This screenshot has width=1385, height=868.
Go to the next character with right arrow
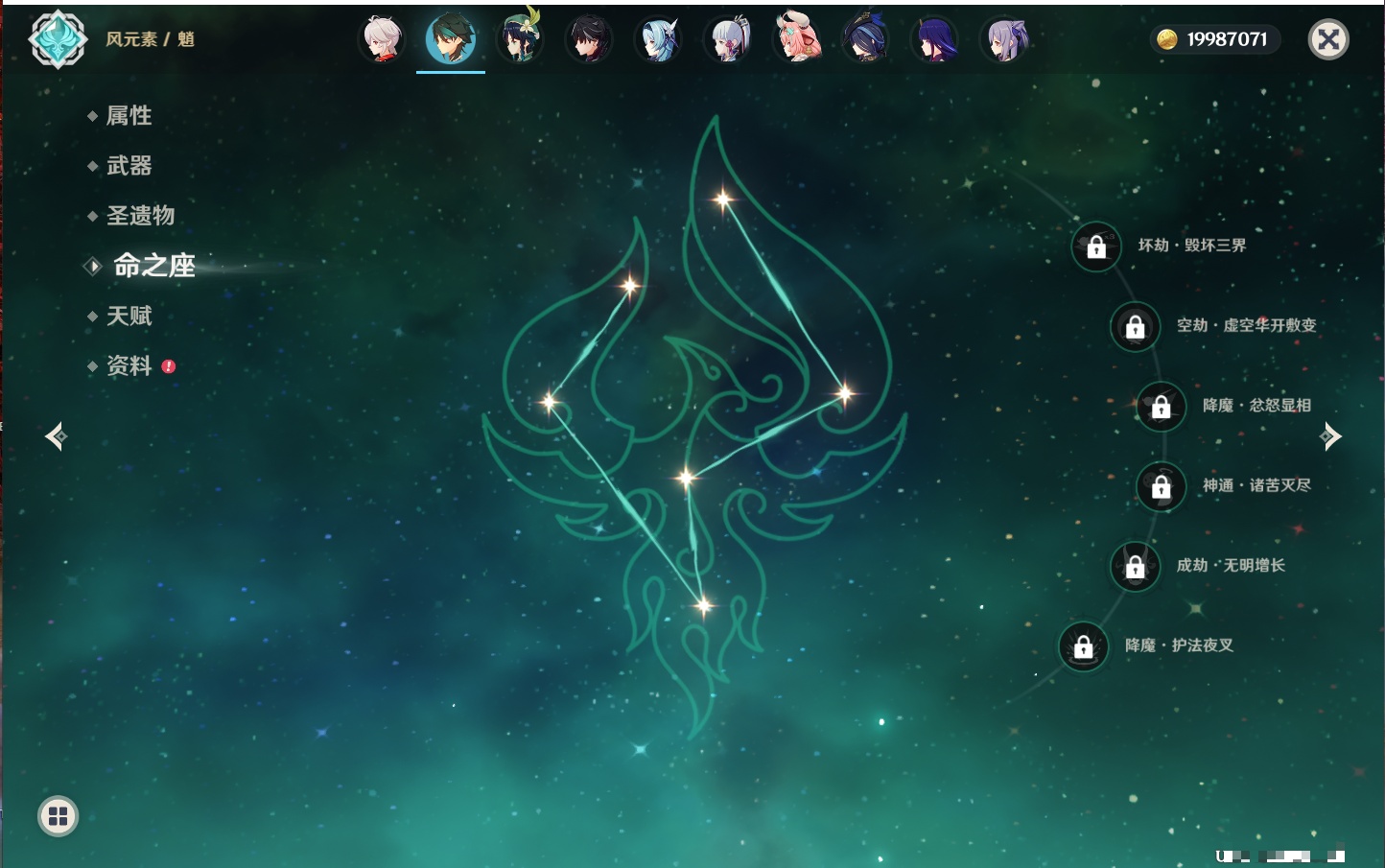[1330, 436]
